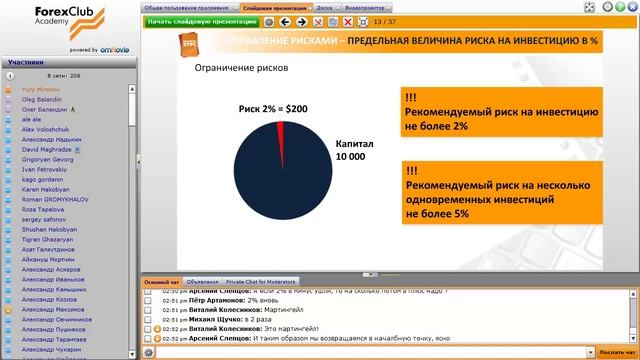Click orange status icon on 'Это мартингейл!' message
The image size is (640, 360).
coord(157,329)
